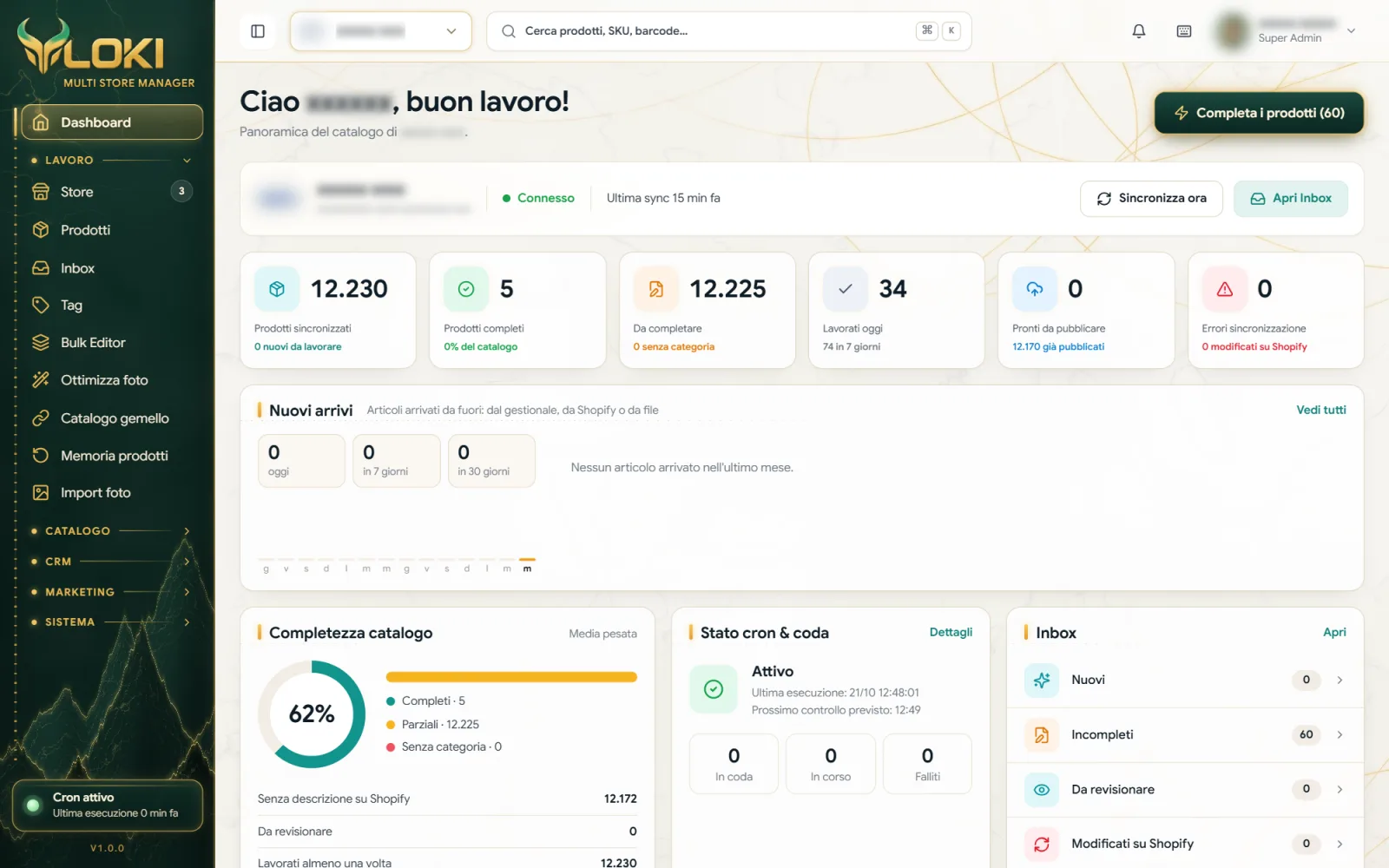1389x868 pixels.
Task: Open Dettagli in Stato cron panel
Action: [951, 633]
